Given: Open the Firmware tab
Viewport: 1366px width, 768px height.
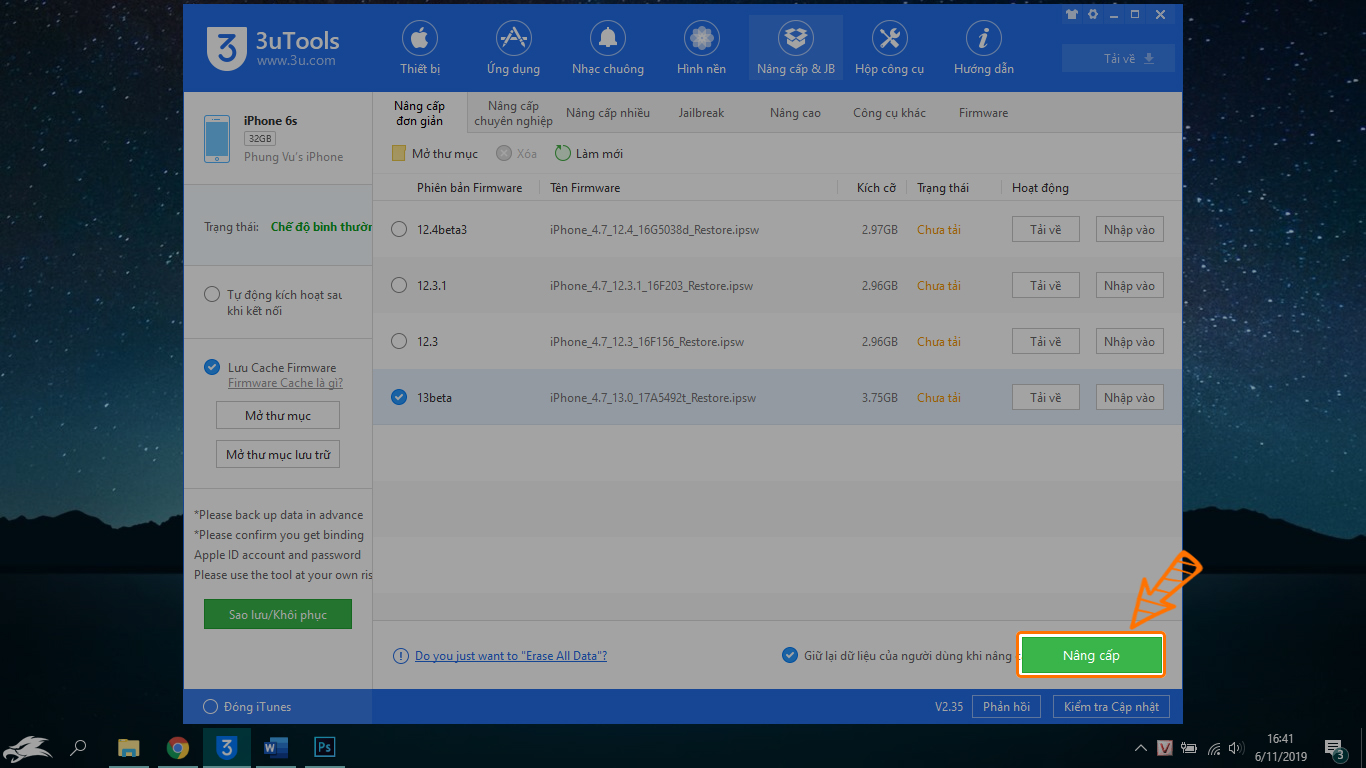Looking at the screenshot, I should (983, 113).
